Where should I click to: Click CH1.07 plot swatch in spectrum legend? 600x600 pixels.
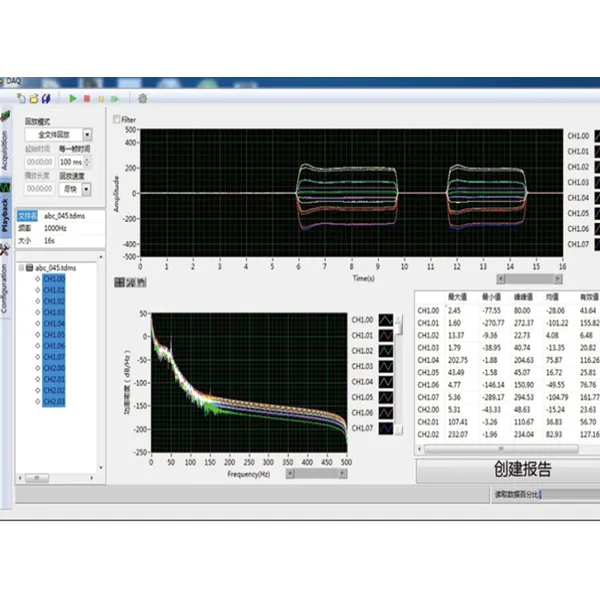click(x=386, y=428)
